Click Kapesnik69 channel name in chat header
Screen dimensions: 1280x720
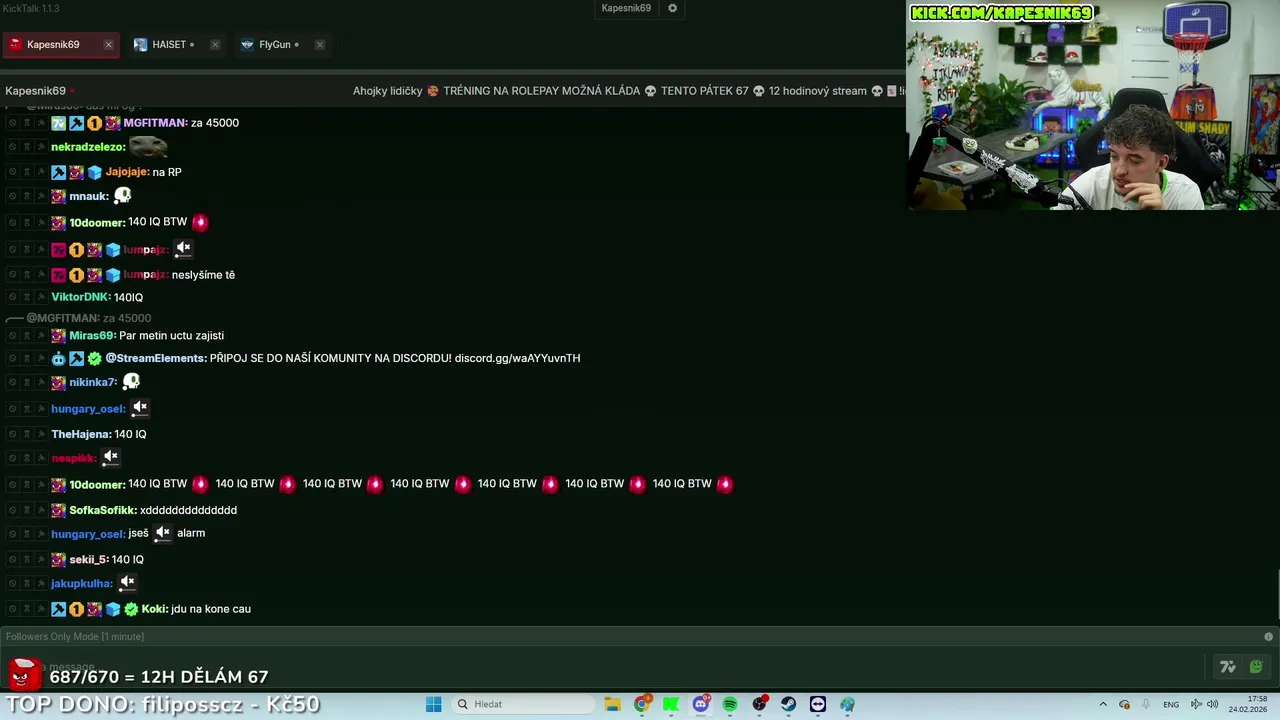[x=35, y=91]
